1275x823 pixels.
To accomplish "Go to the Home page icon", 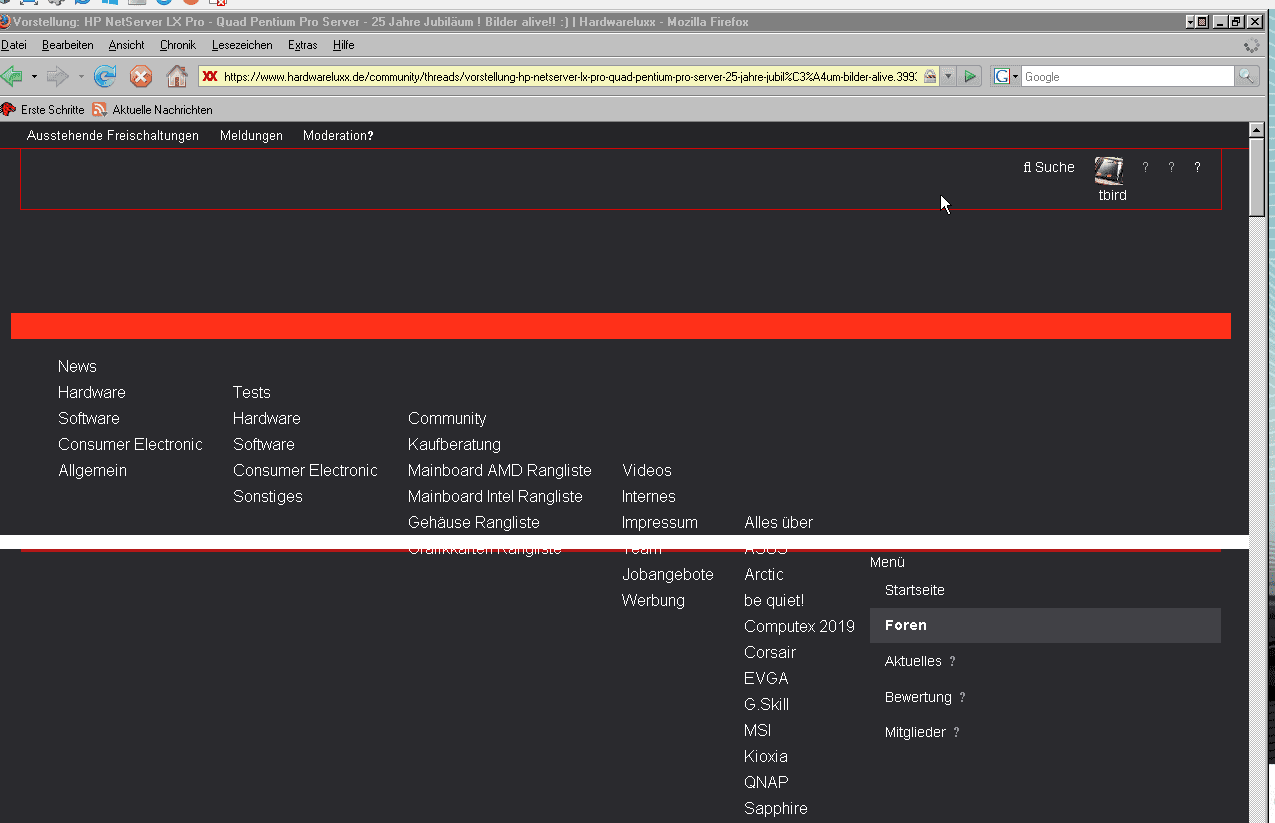I will 177,76.
